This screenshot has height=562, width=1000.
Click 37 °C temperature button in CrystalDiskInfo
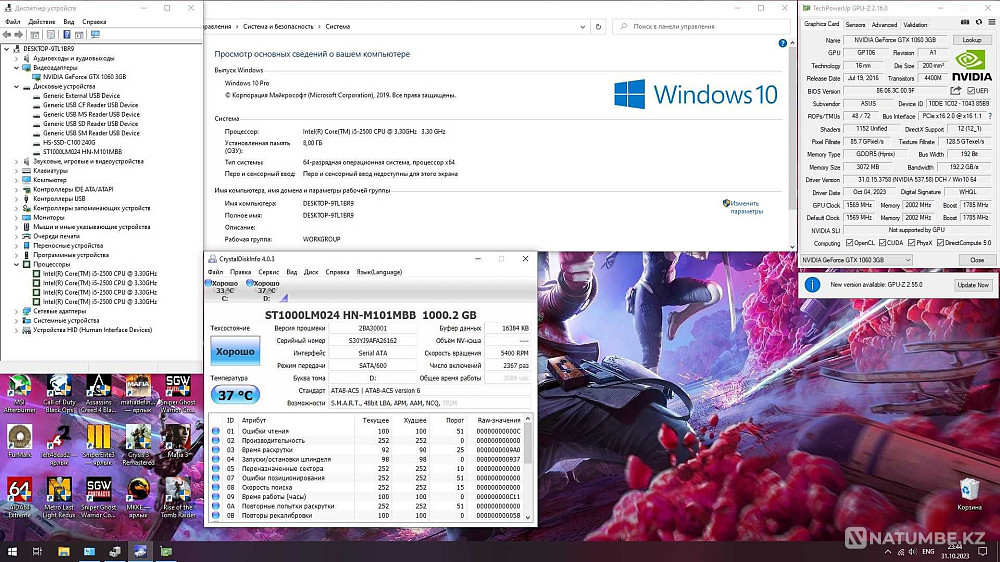(x=235, y=395)
